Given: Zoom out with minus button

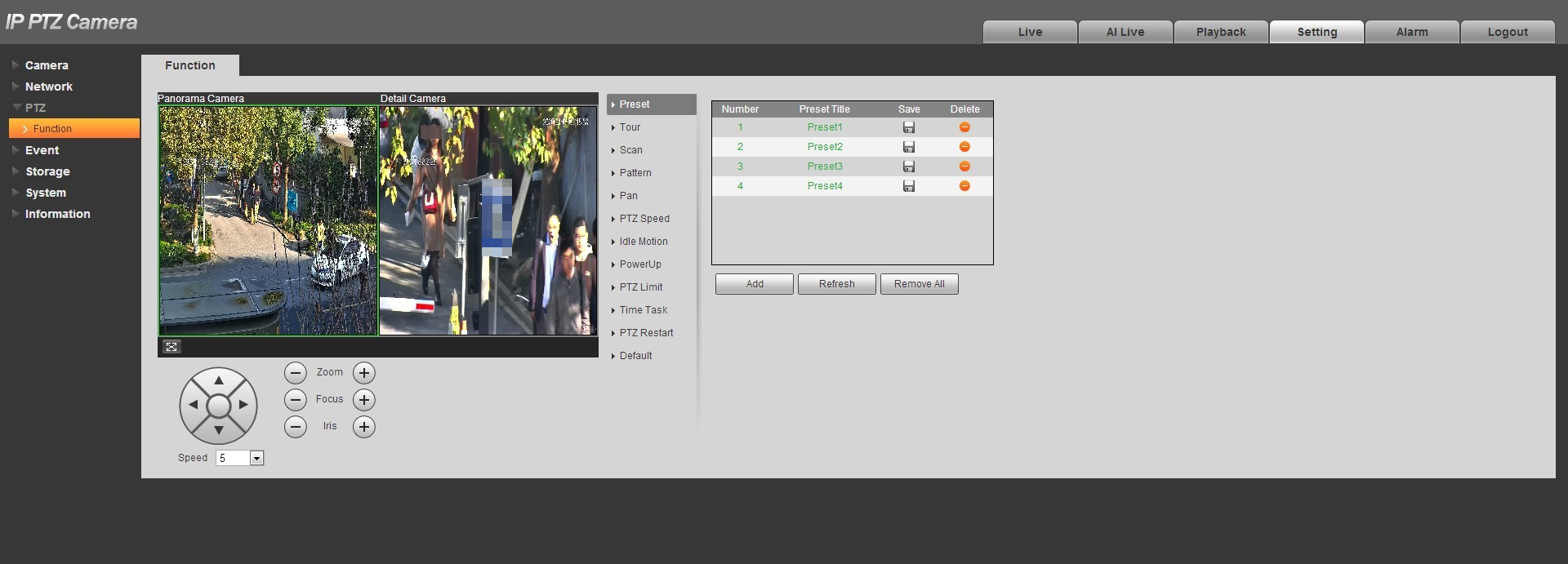Looking at the screenshot, I should 296,373.
